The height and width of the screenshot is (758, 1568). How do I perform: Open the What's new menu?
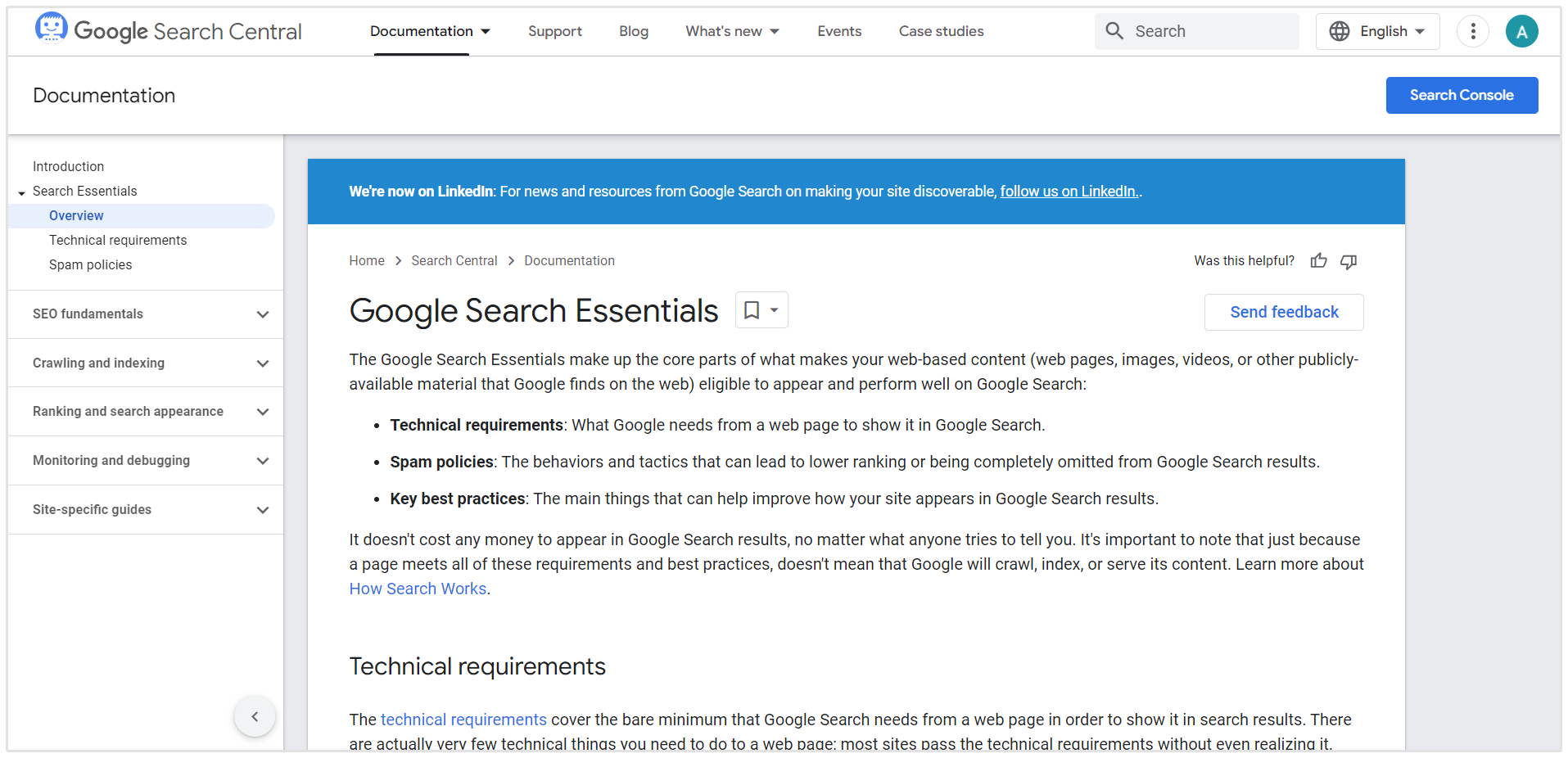point(732,31)
